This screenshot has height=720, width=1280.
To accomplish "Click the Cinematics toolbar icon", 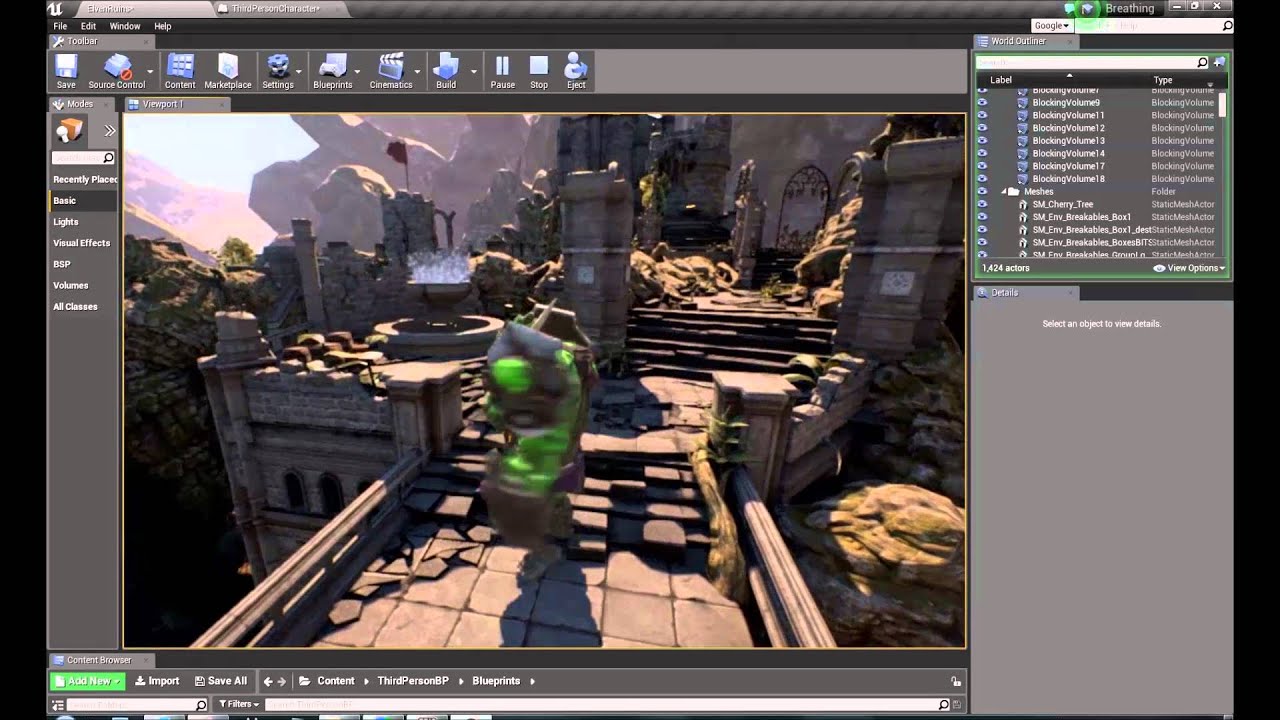I will tap(391, 71).
